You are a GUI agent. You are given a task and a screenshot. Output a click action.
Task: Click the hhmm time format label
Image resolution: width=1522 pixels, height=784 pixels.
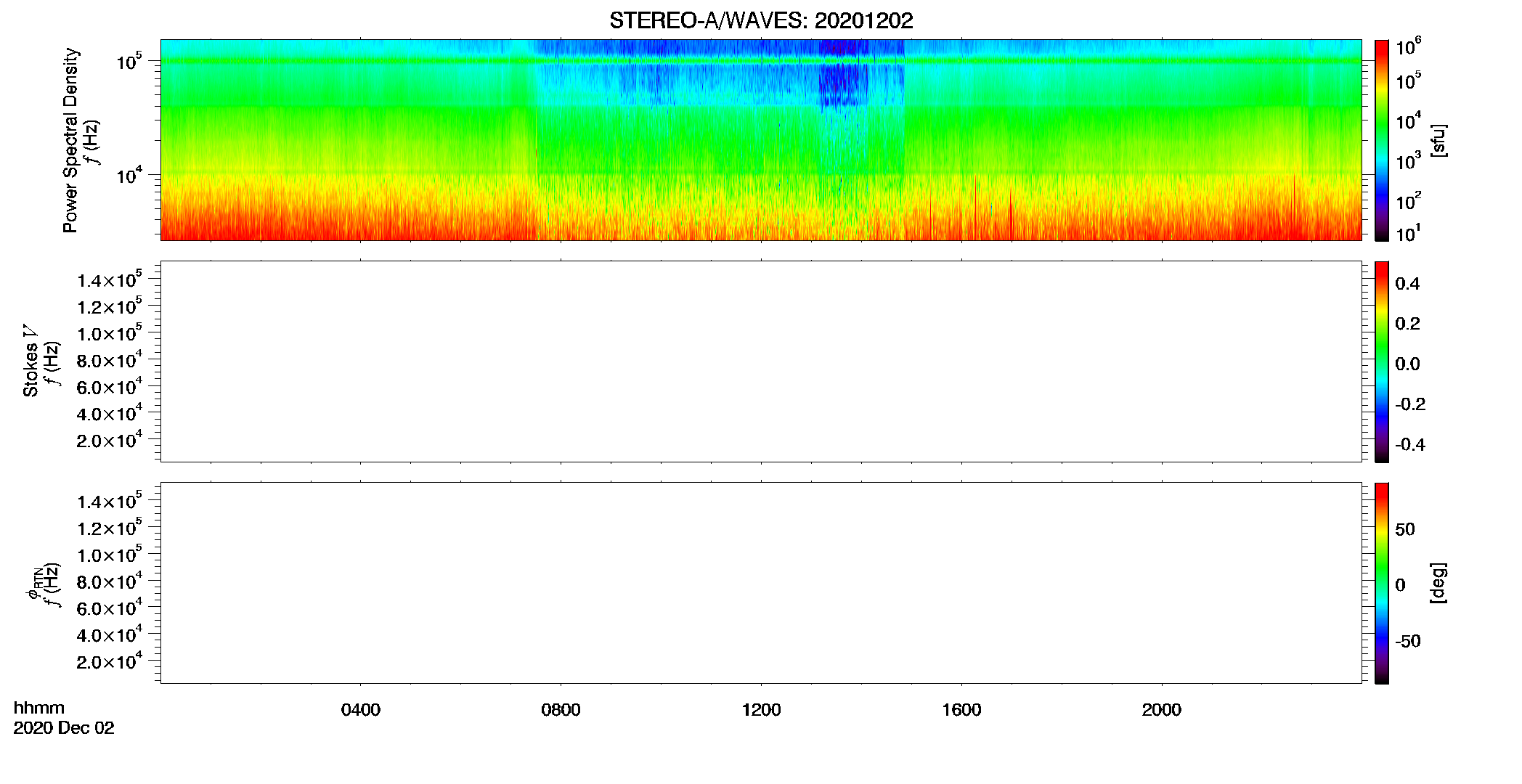pos(39,708)
